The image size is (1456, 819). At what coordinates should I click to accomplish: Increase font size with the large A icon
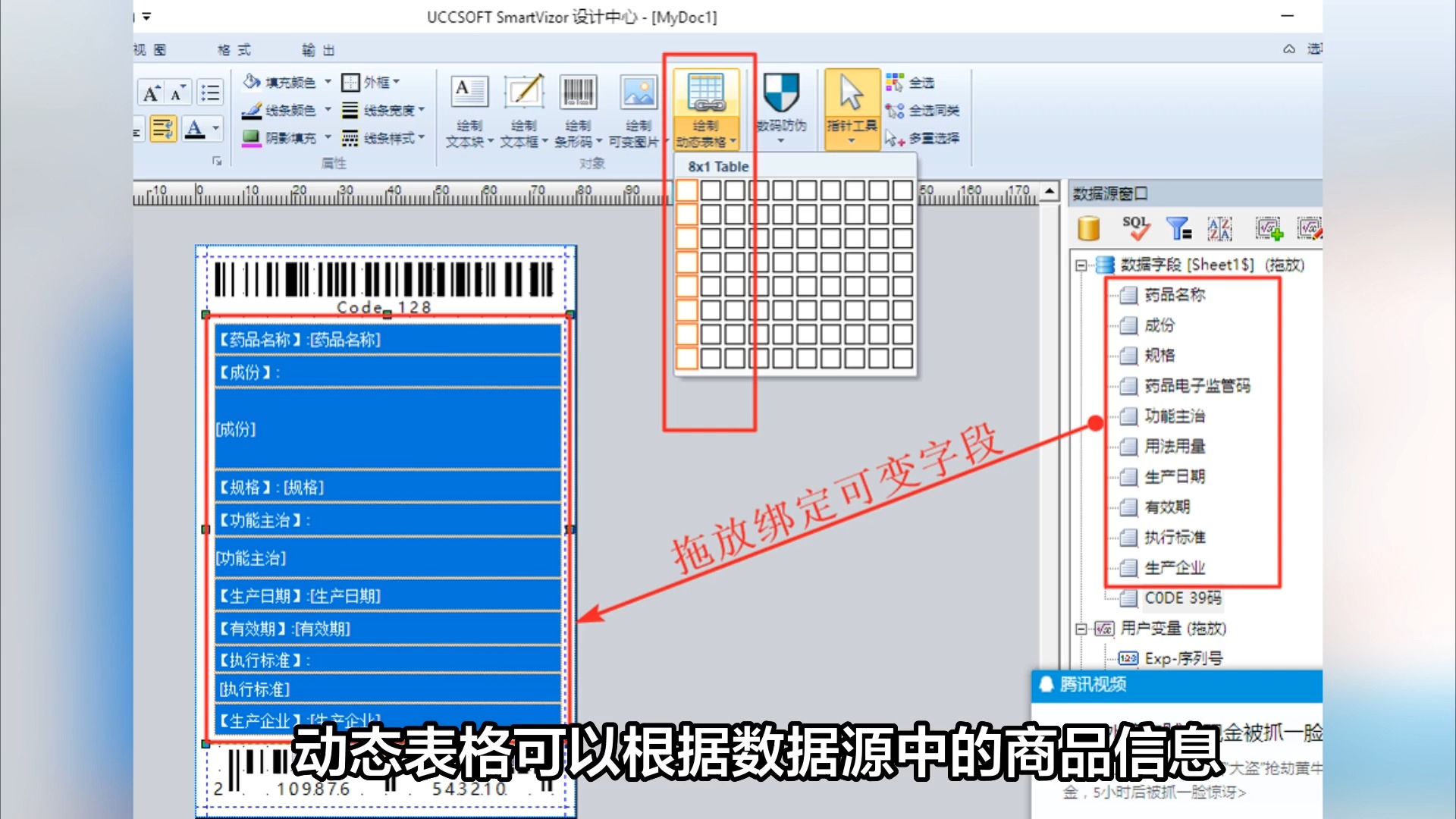pyautogui.click(x=152, y=93)
